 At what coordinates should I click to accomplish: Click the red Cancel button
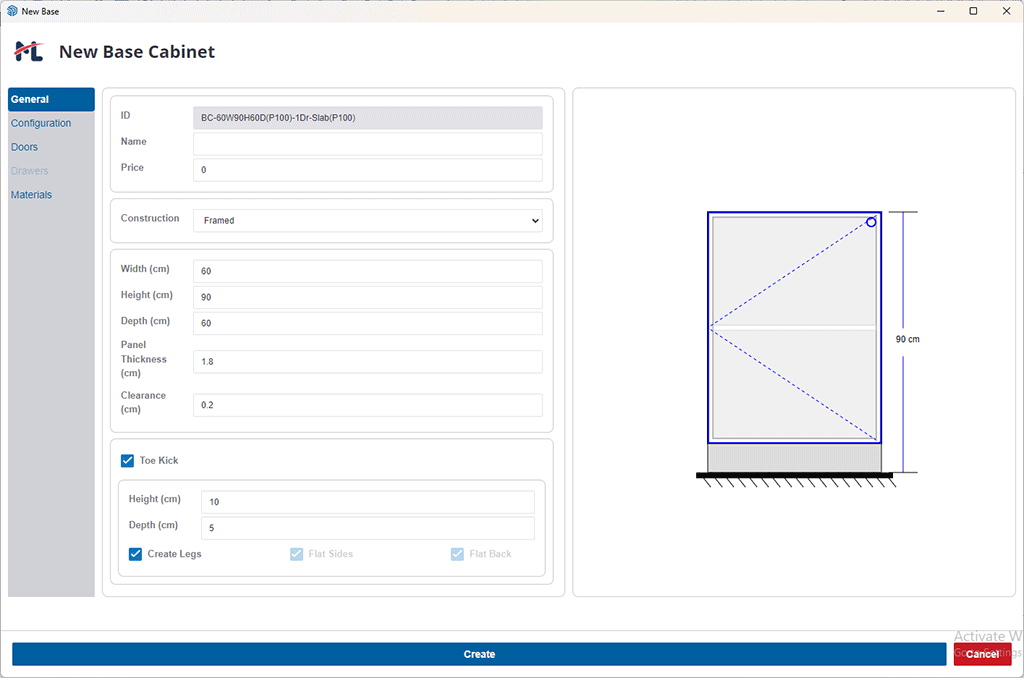[982, 654]
